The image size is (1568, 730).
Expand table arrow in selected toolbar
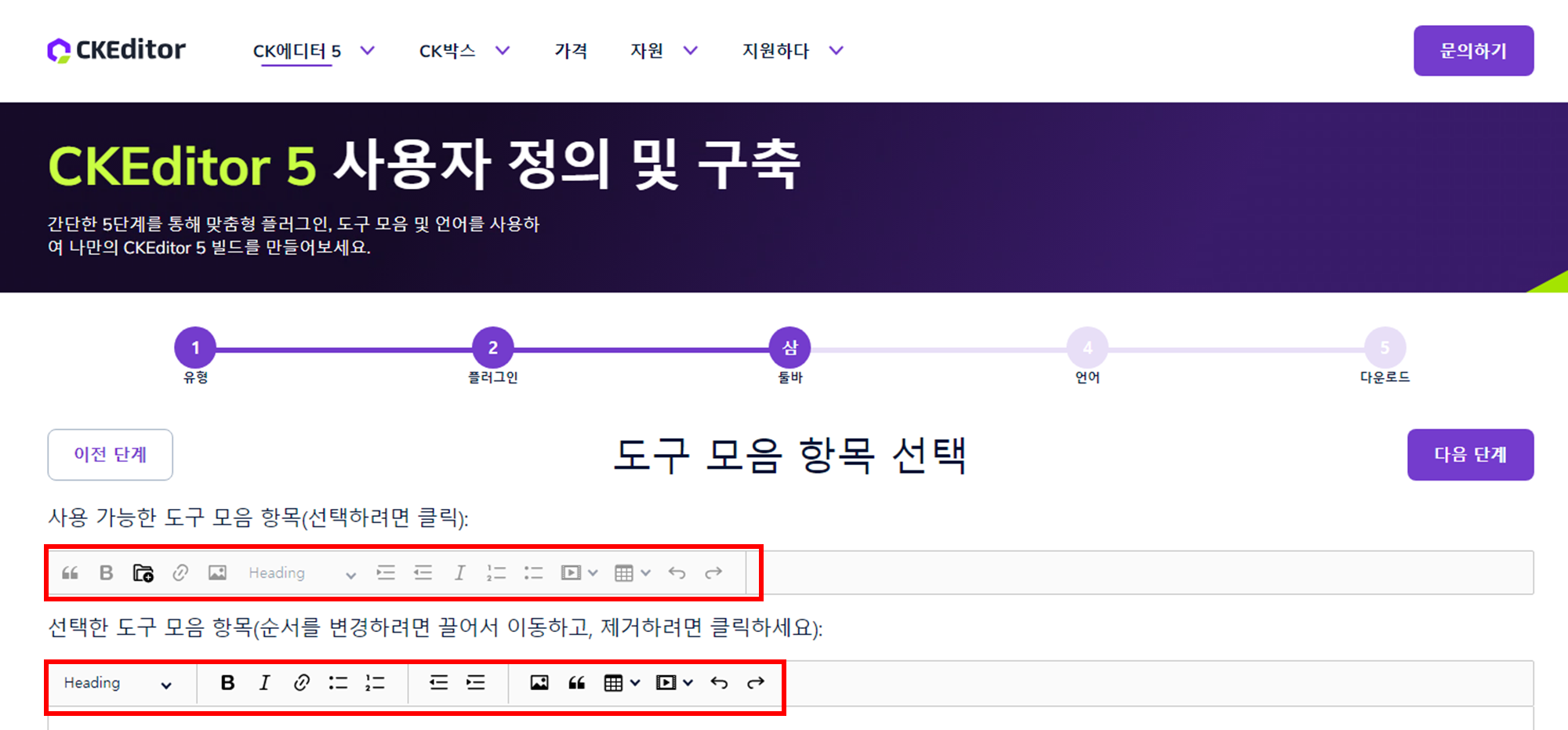pos(636,683)
